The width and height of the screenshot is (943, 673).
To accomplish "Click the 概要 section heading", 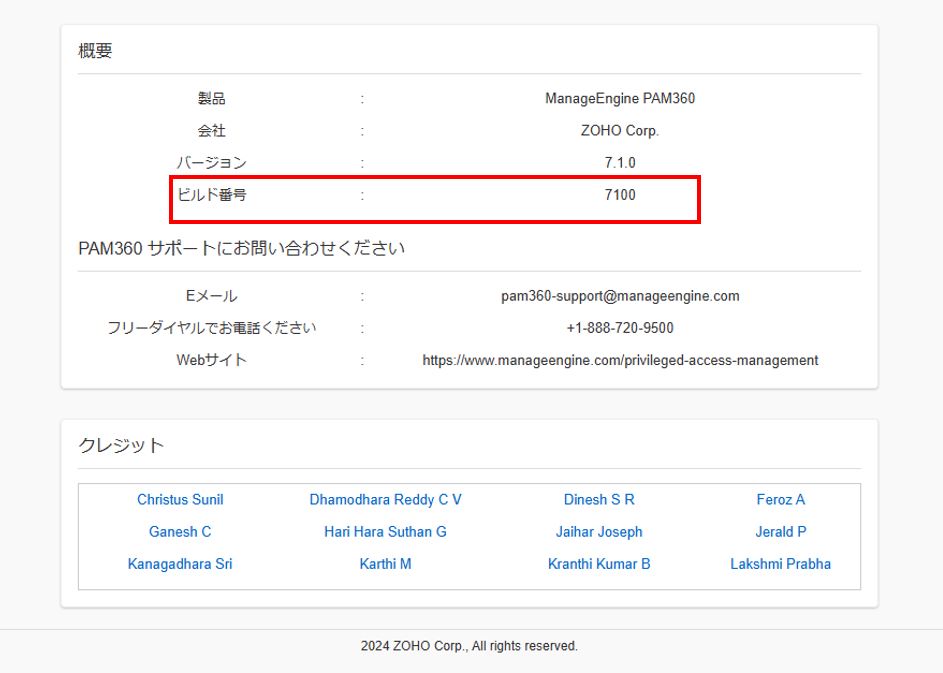I will [x=95, y=51].
